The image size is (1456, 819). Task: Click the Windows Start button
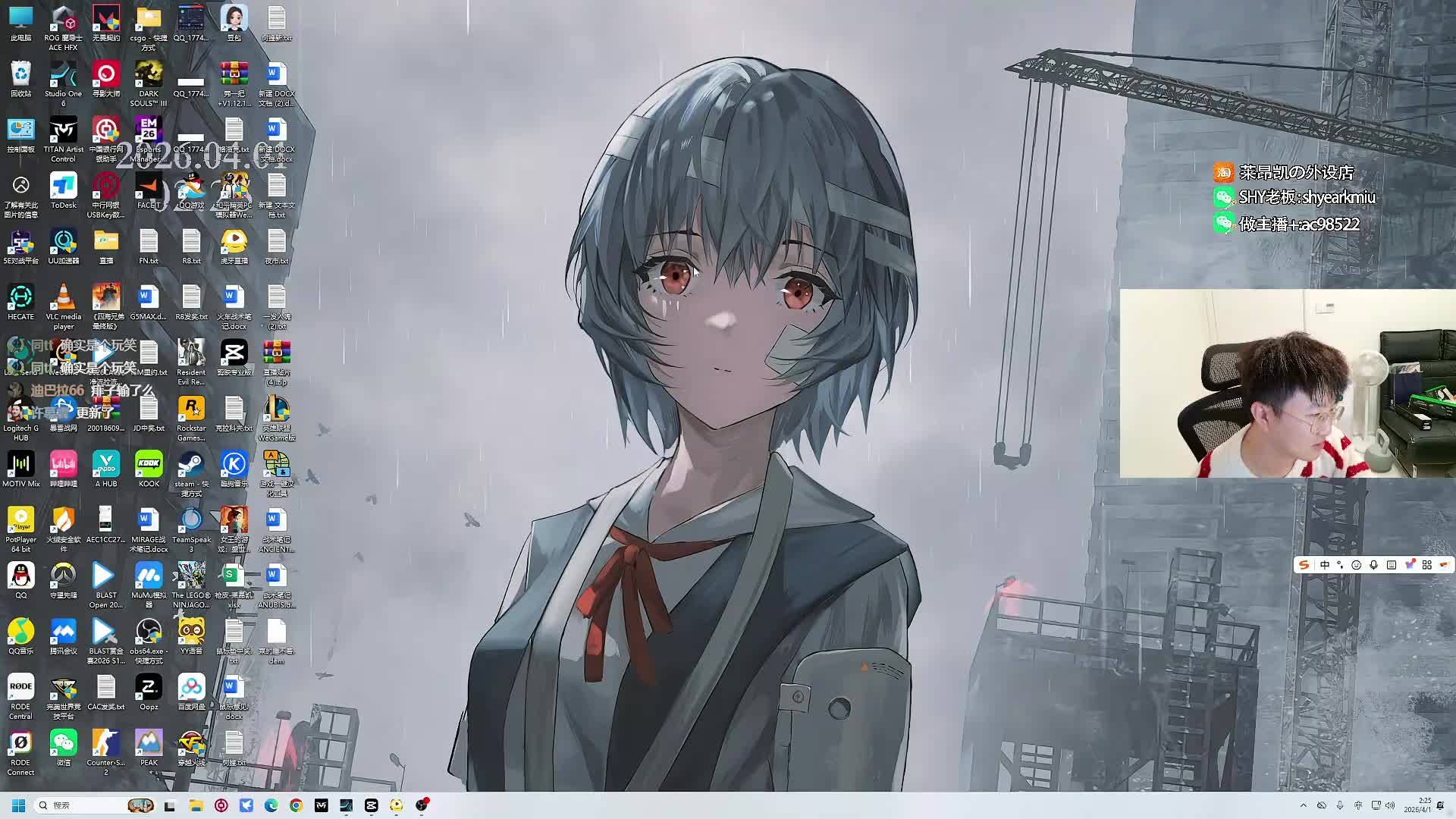click(18, 805)
